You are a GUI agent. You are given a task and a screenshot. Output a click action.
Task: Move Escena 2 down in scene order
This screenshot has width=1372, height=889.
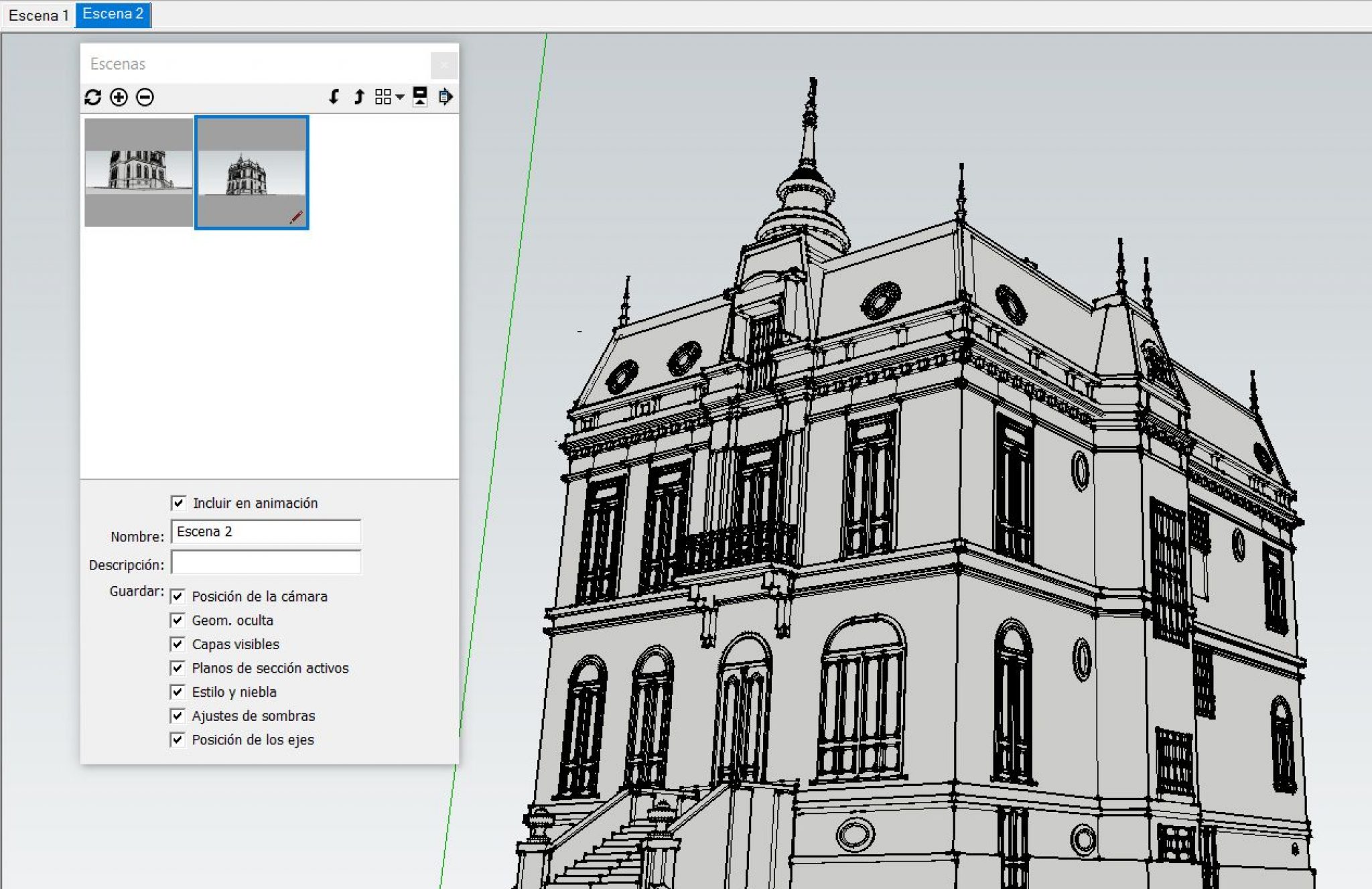(335, 98)
